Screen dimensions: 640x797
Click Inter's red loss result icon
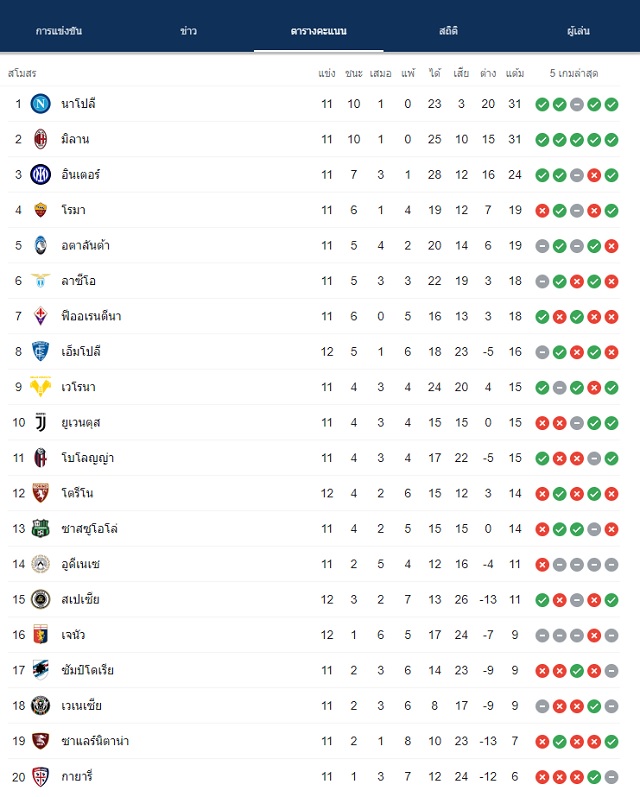point(594,175)
